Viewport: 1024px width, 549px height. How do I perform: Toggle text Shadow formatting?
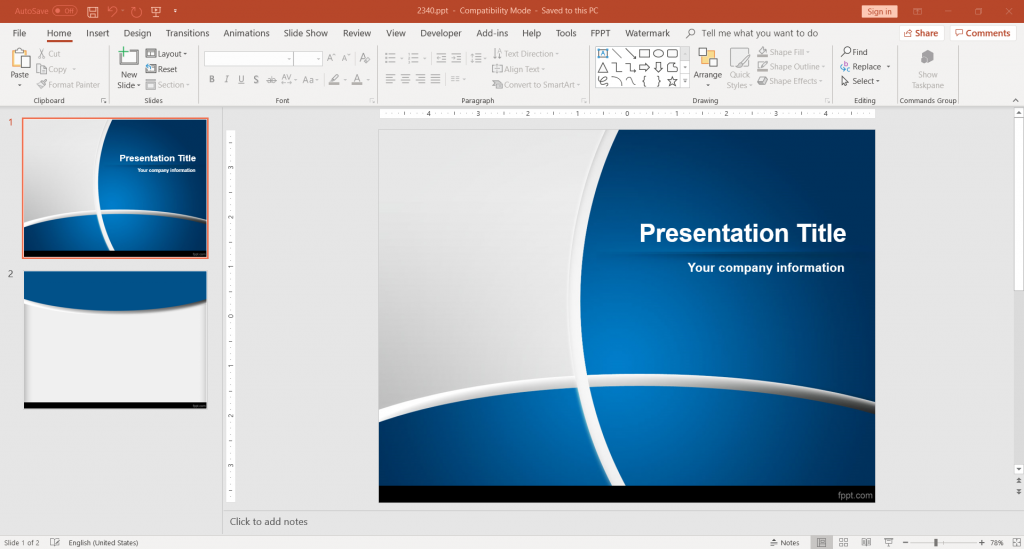[x=256, y=80]
